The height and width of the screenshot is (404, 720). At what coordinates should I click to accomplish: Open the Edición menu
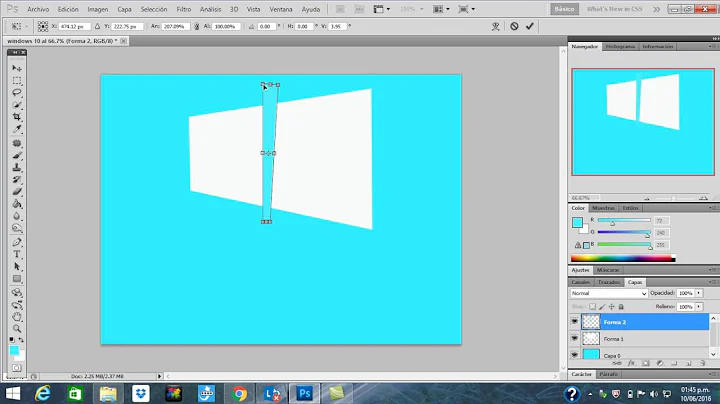pos(68,9)
